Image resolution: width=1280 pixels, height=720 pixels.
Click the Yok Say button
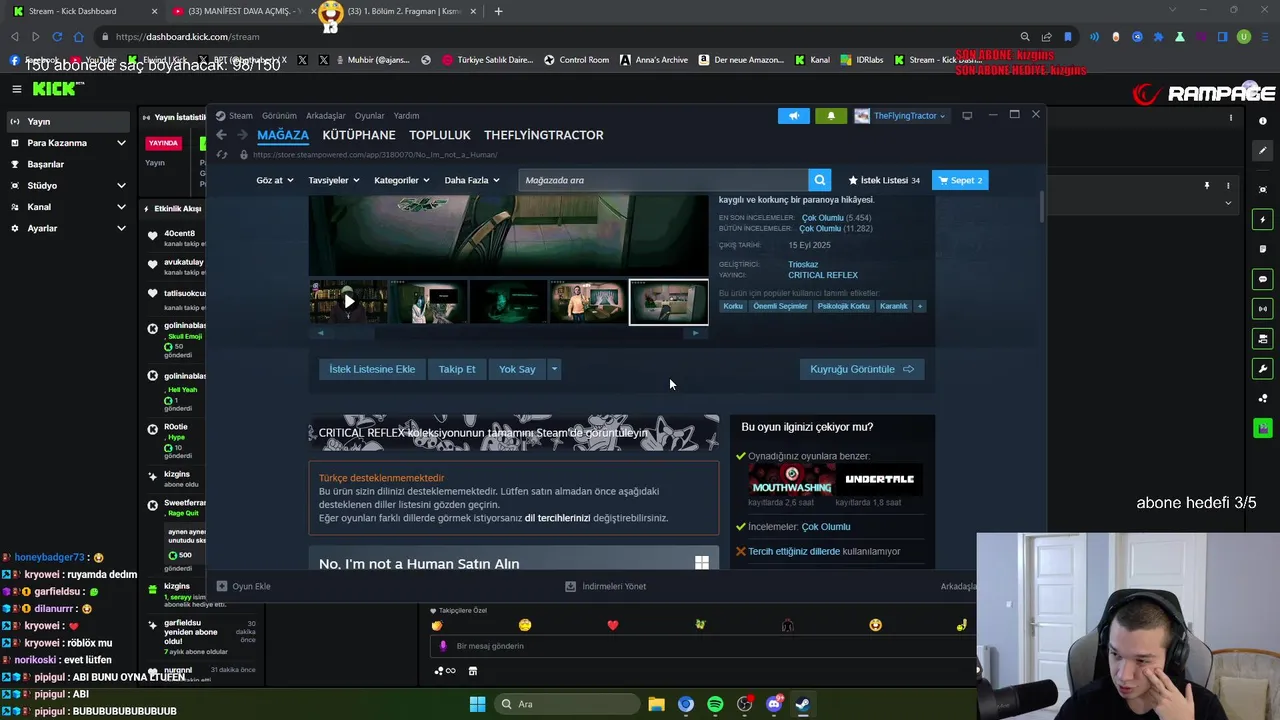pos(517,369)
